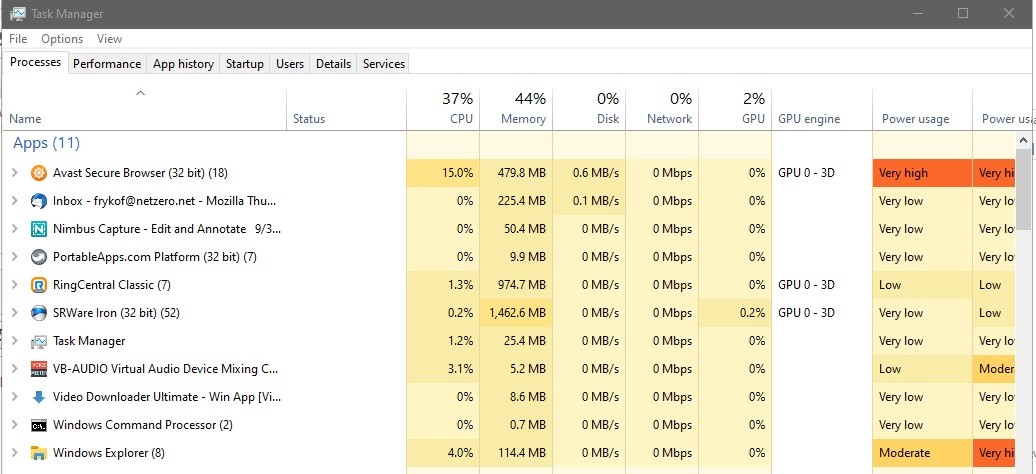Open the Startup tab

(244, 64)
